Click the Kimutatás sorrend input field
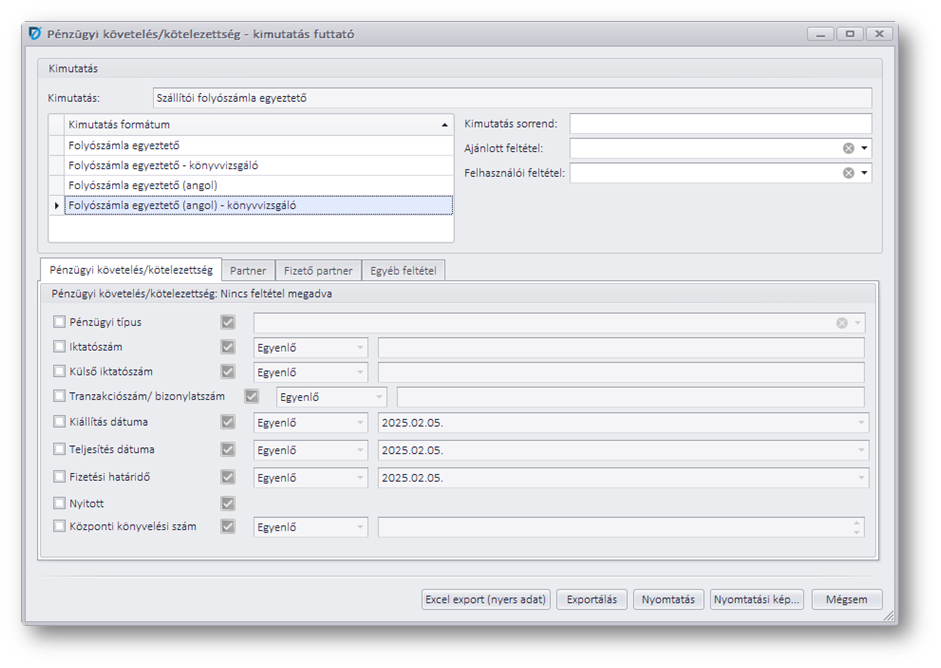 click(720, 124)
